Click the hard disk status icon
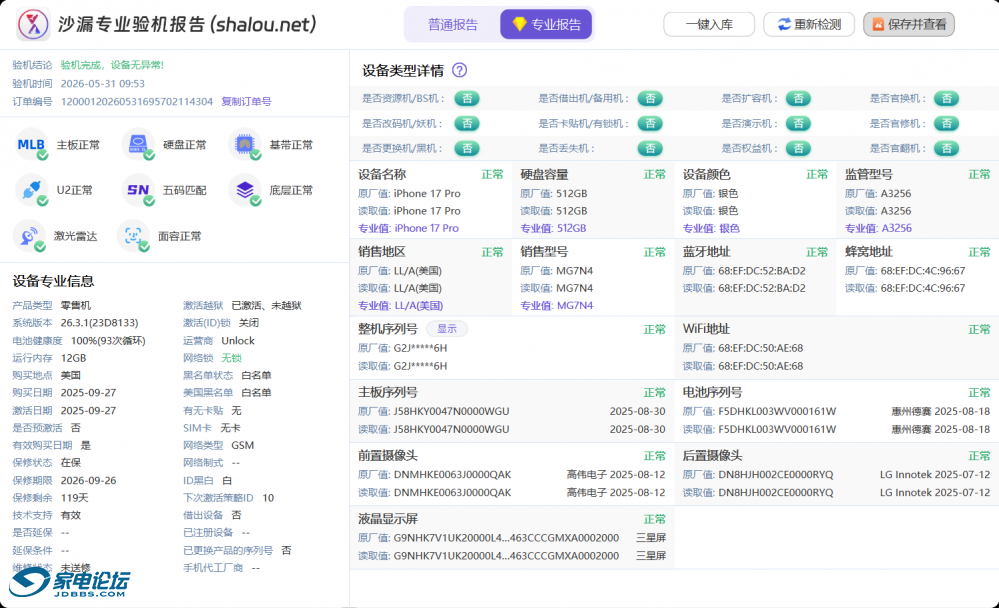999x608 pixels. [x=138, y=145]
